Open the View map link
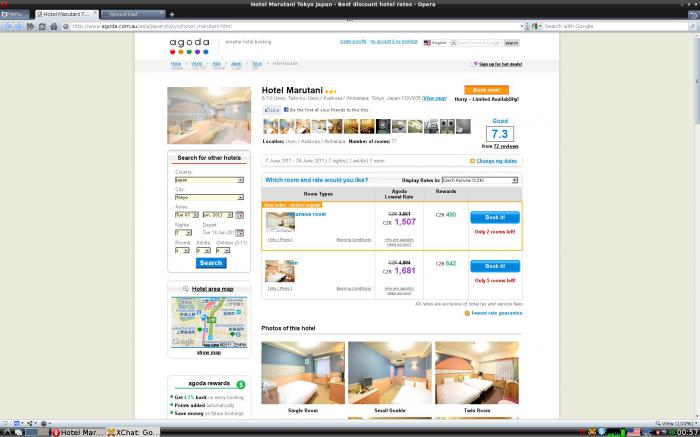The height and width of the screenshot is (437, 700). [x=434, y=98]
